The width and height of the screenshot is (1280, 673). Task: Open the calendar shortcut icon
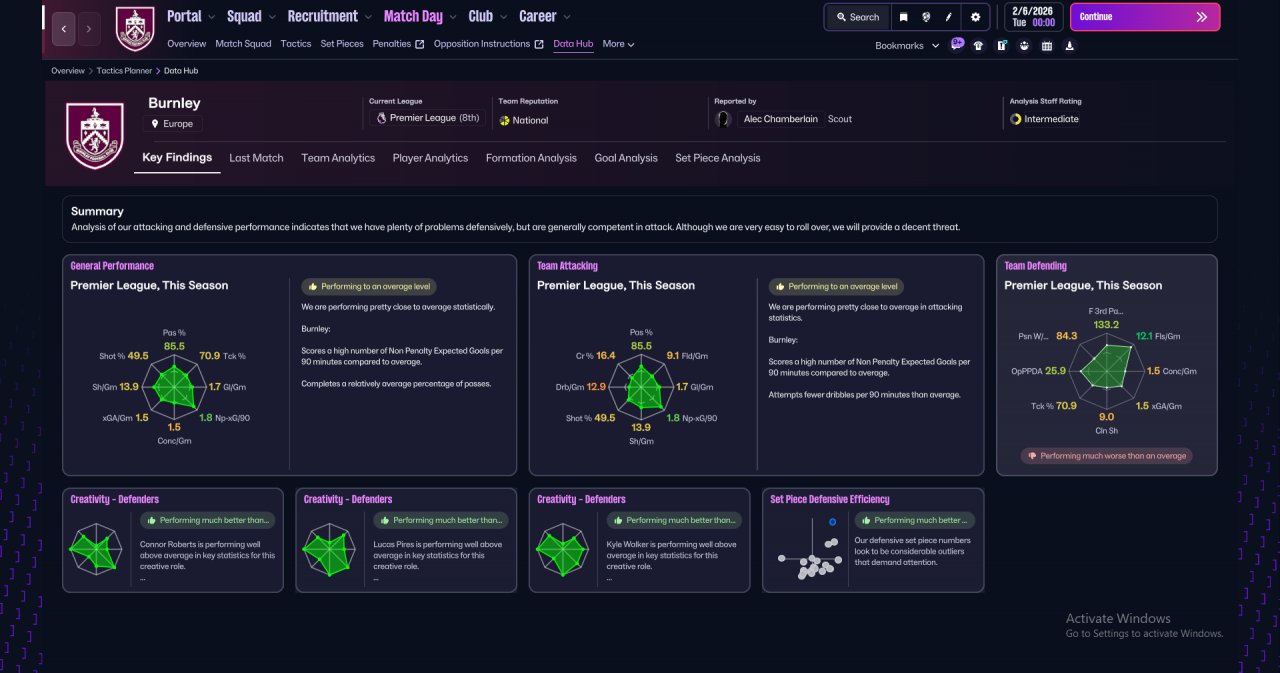tap(1047, 45)
